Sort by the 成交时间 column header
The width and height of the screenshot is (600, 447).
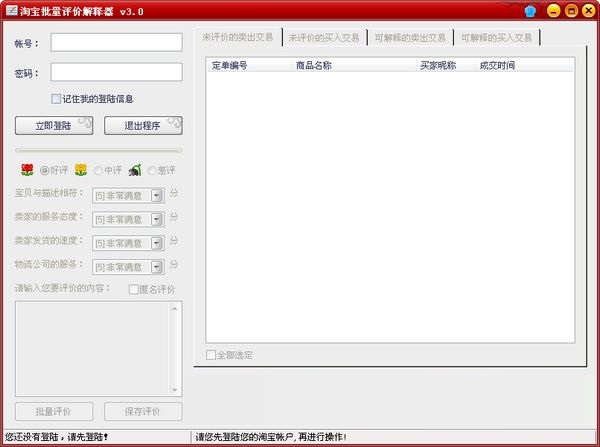coord(525,65)
